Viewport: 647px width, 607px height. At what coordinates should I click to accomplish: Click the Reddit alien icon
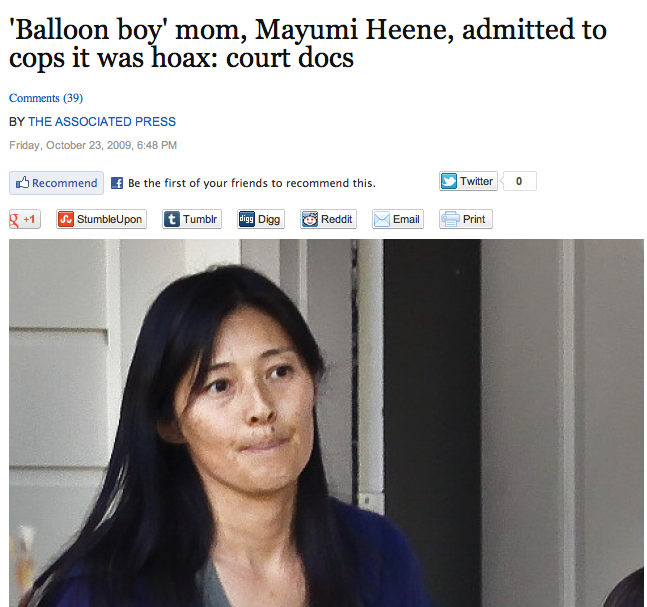pyautogui.click(x=310, y=219)
